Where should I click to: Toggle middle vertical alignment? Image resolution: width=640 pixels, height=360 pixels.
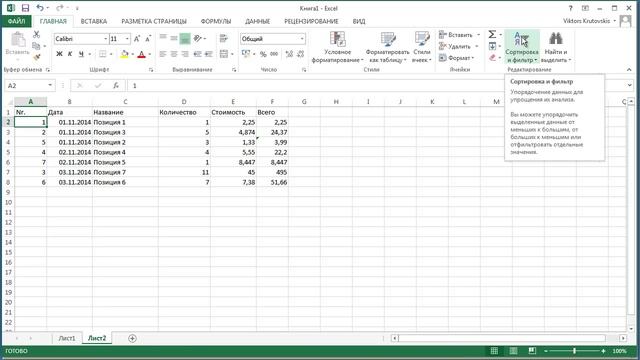click(174, 38)
